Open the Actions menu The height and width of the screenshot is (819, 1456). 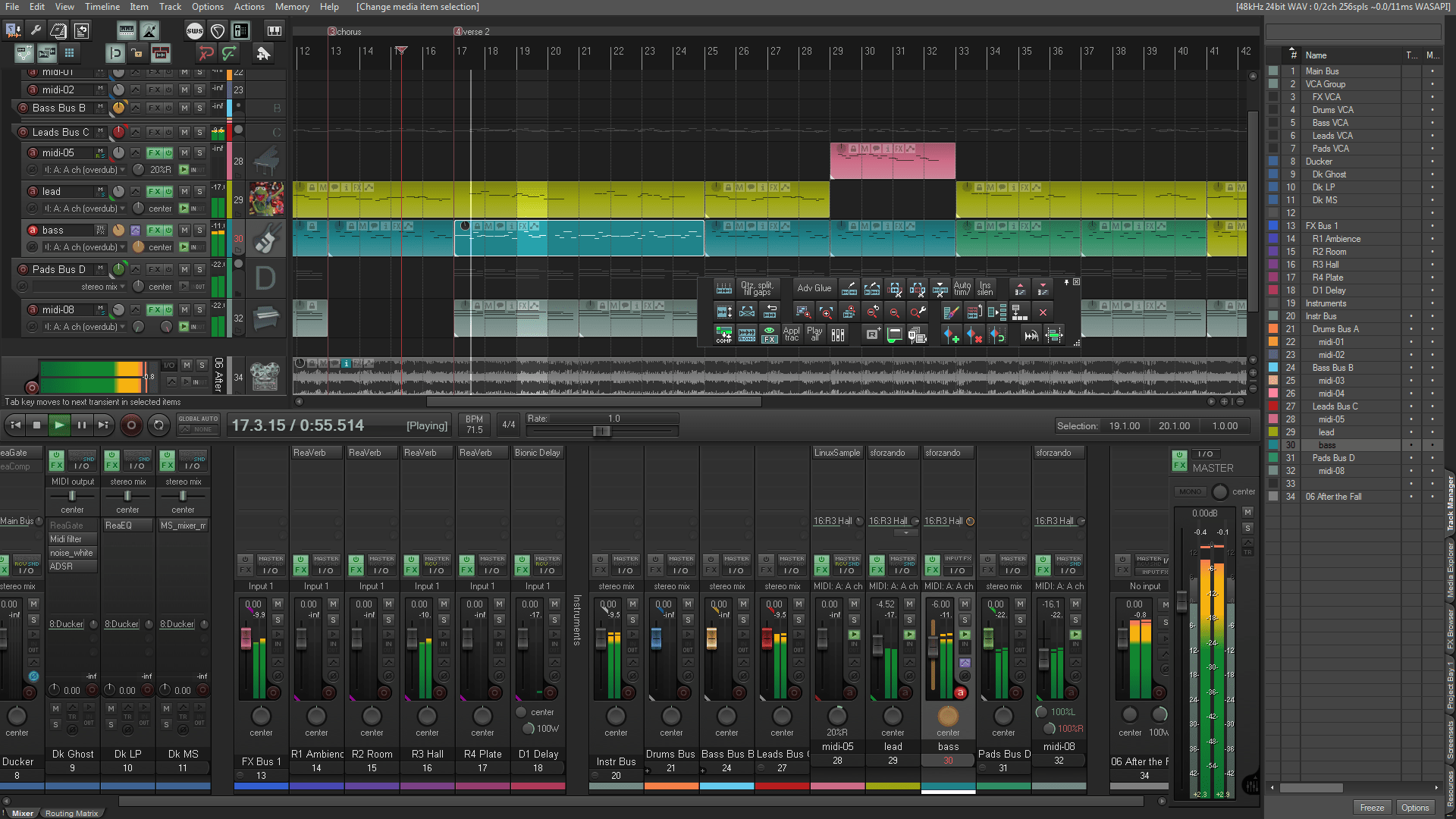point(249,7)
